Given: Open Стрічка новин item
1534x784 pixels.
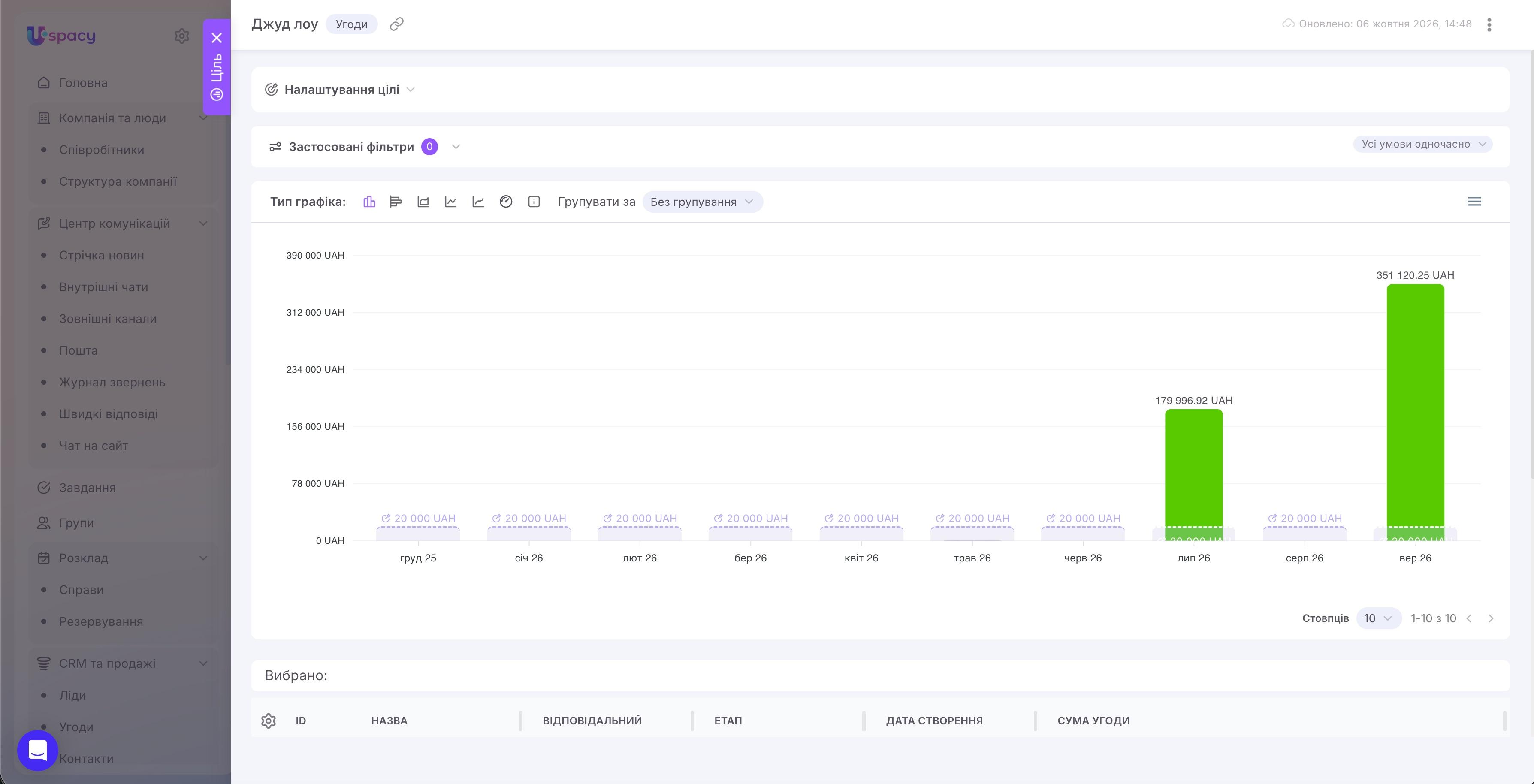Looking at the screenshot, I should [101, 255].
